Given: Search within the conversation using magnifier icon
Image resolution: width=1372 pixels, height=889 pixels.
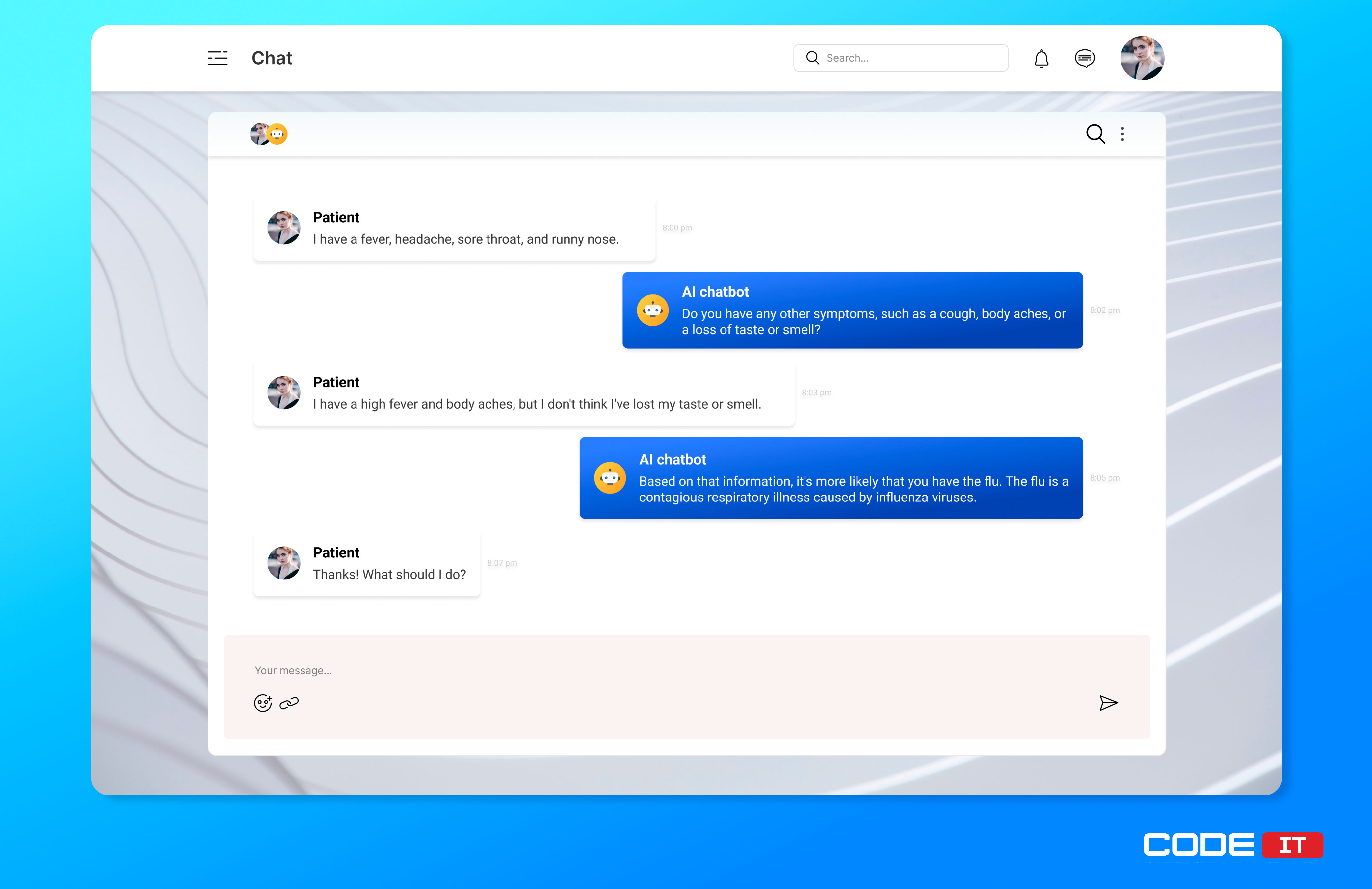Looking at the screenshot, I should tap(1095, 134).
